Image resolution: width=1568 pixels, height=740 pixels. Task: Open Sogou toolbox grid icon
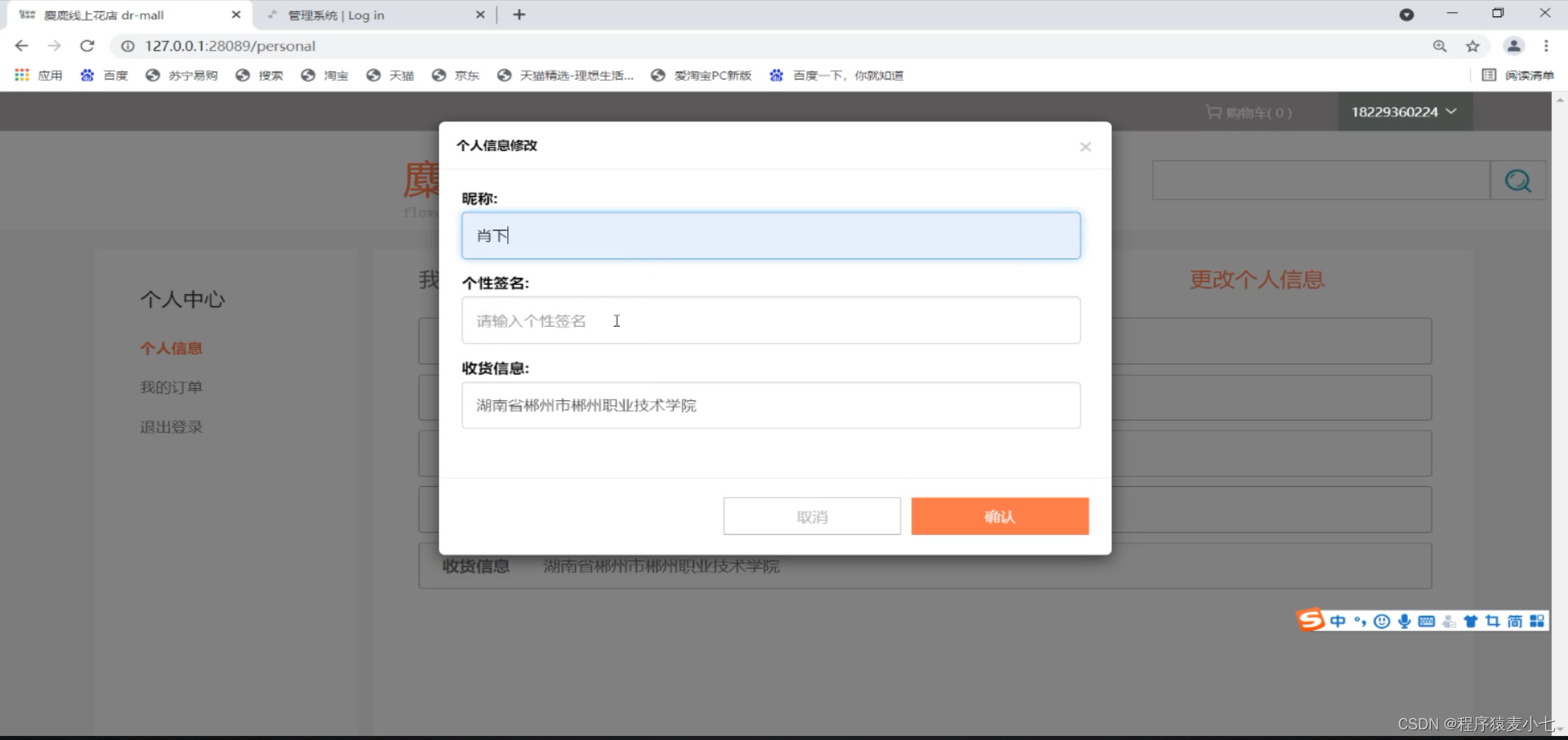pyautogui.click(x=1537, y=622)
